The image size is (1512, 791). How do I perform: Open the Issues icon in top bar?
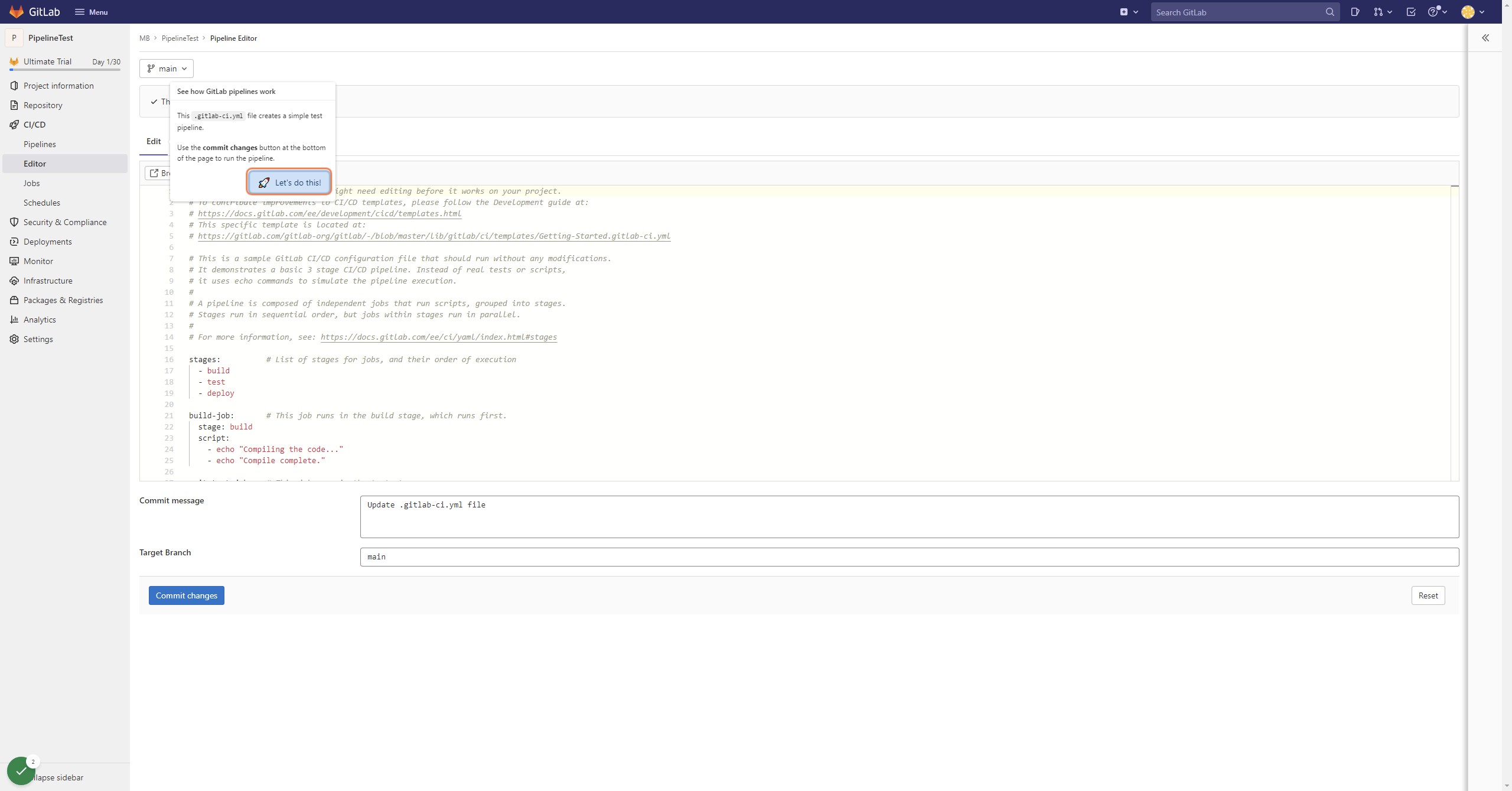tap(1355, 12)
